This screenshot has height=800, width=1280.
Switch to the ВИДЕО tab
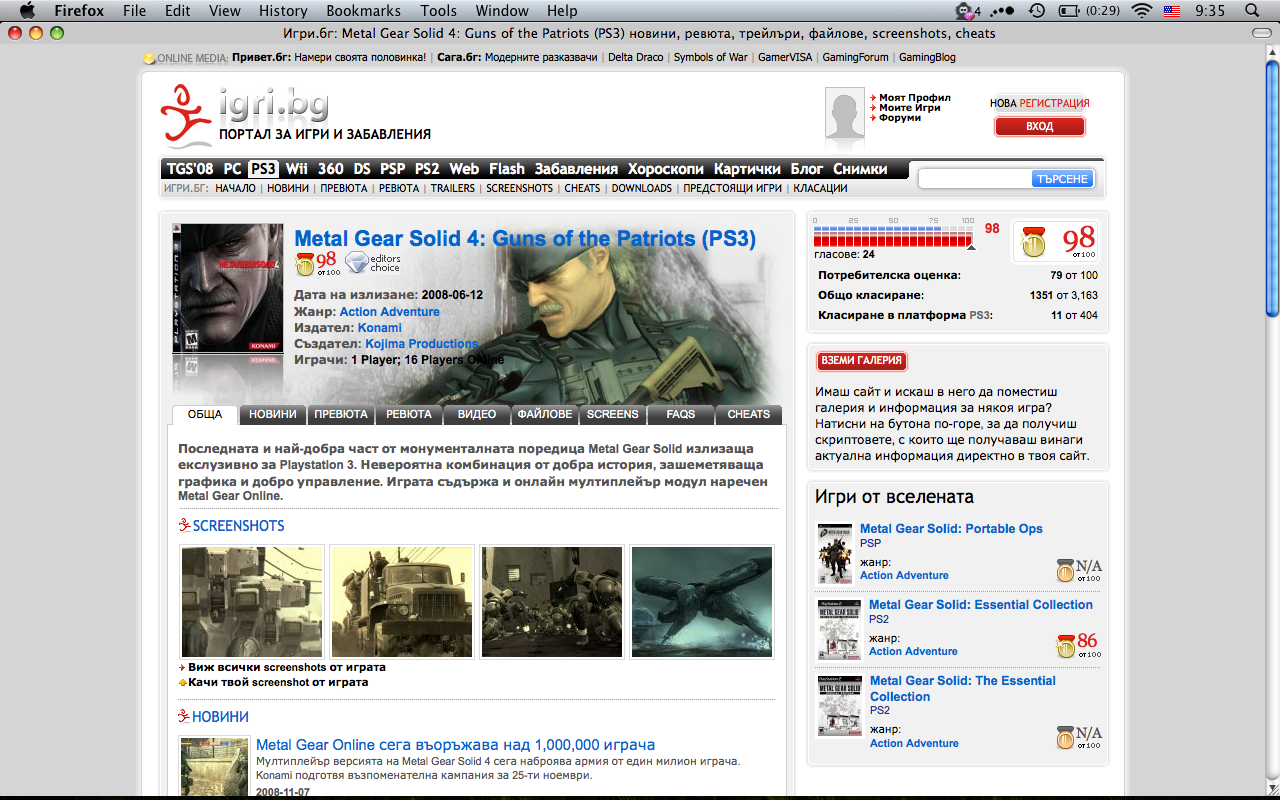[477, 414]
